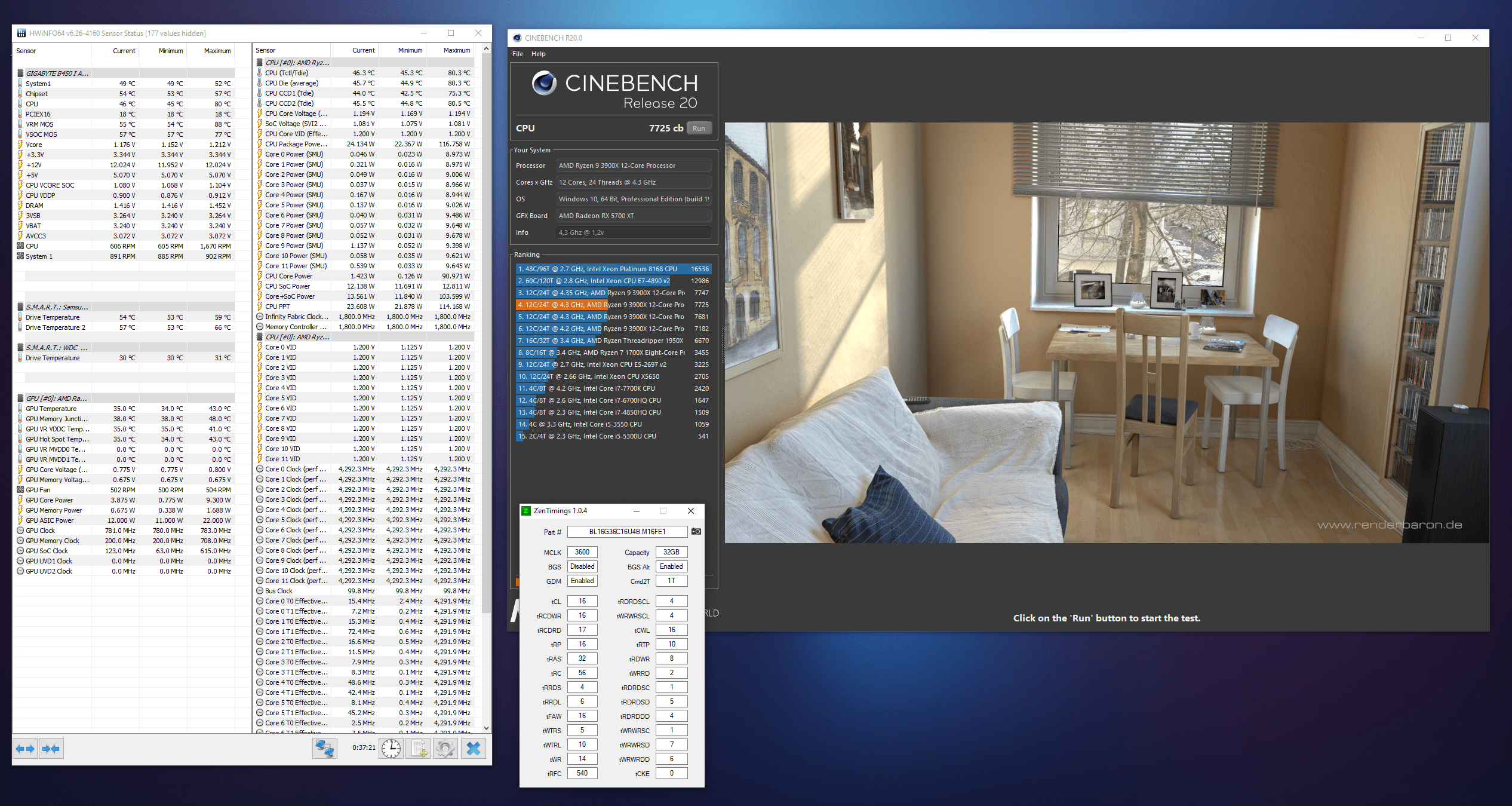This screenshot has height=806, width=1512.
Task: Click the expand columns arrows button in HWiNFO
Action: (x=25, y=749)
